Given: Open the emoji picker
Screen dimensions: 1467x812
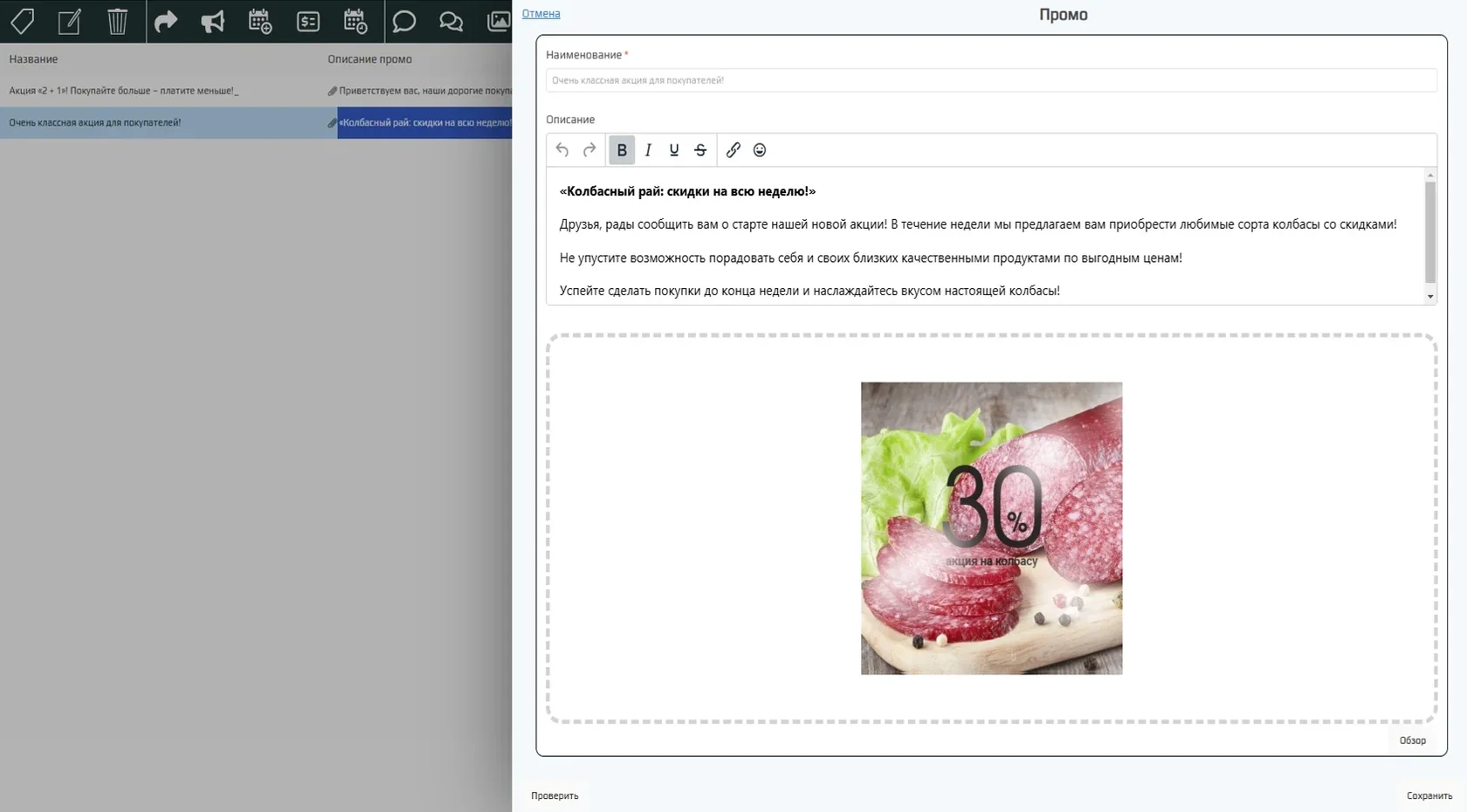Looking at the screenshot, I should coord(760,150).
